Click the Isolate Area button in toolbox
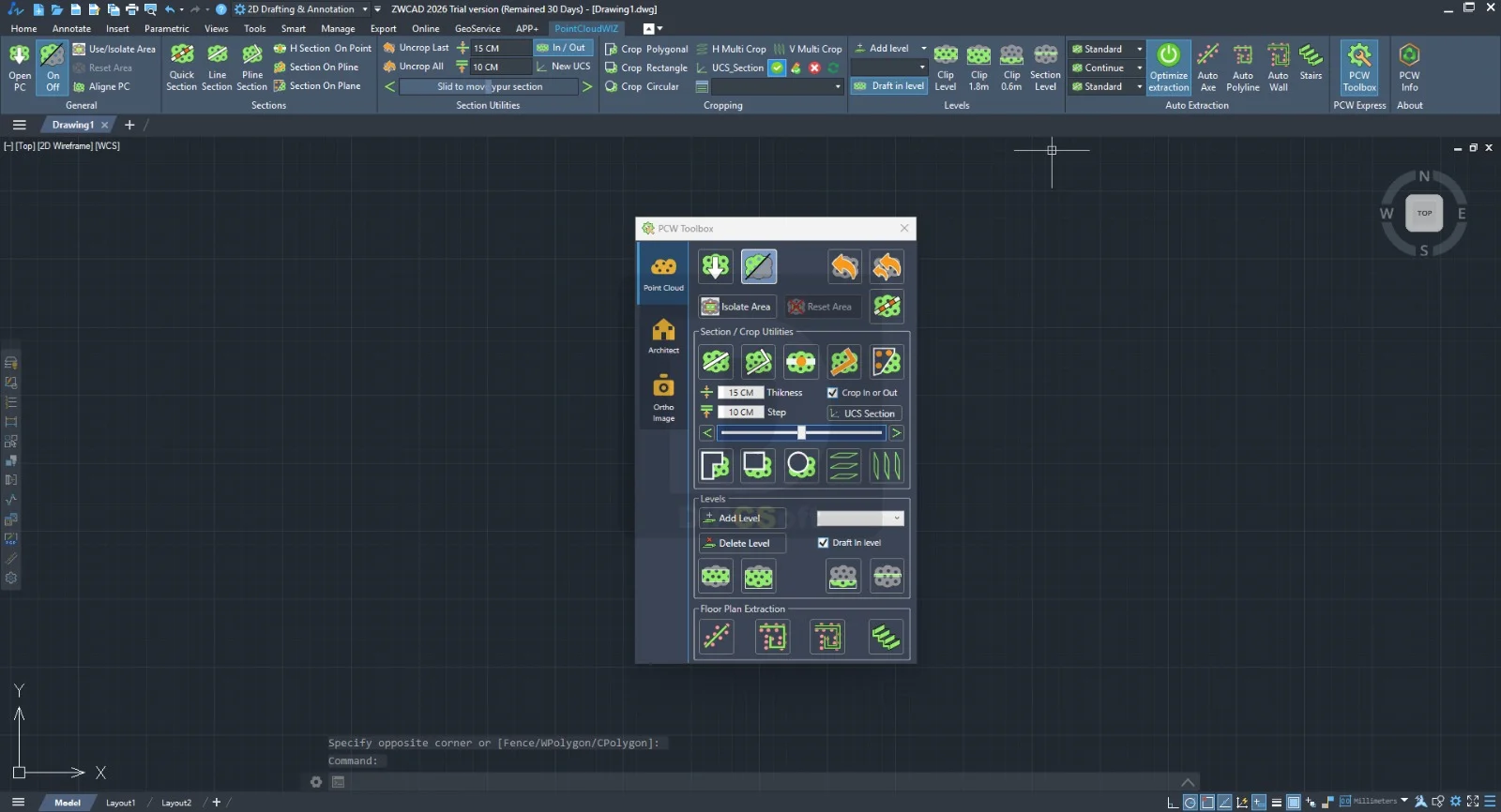 pos(737,307)
